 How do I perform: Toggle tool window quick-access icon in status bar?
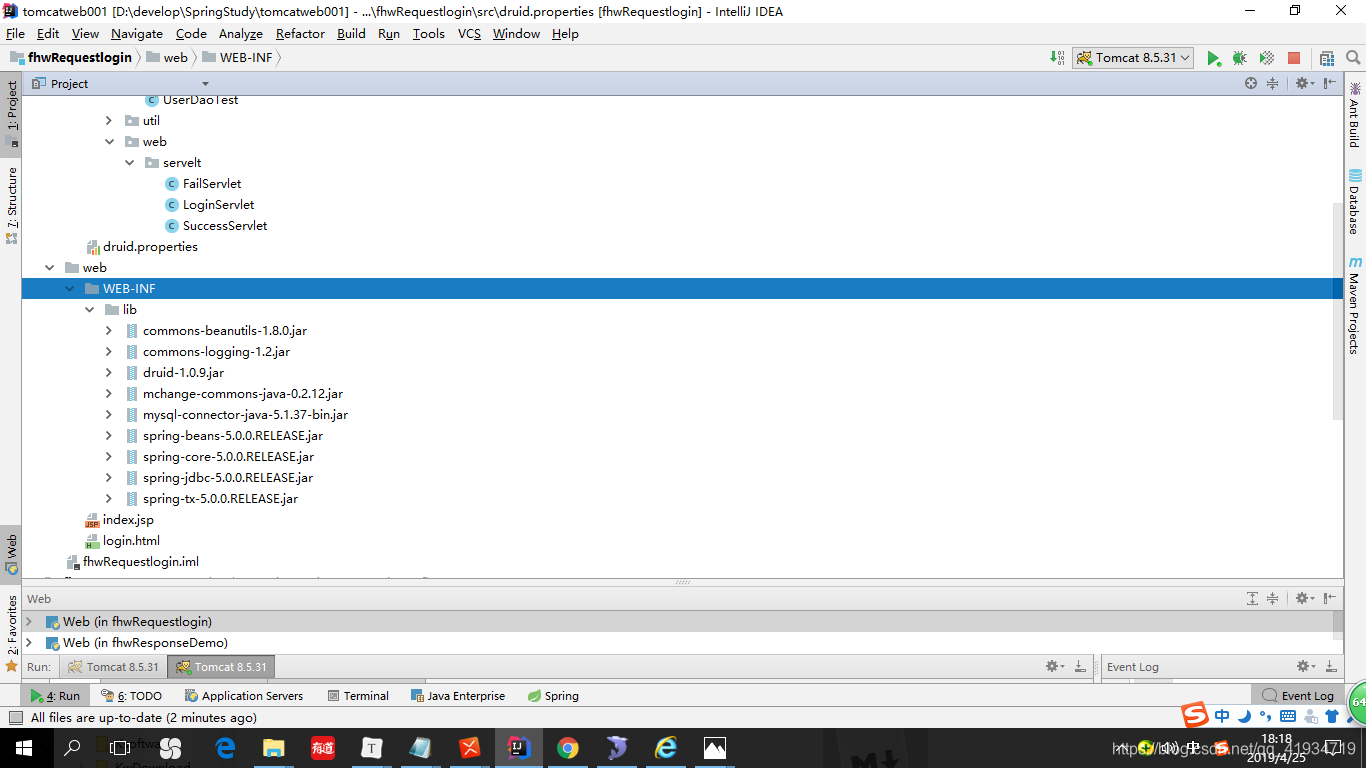pos(15,718)
